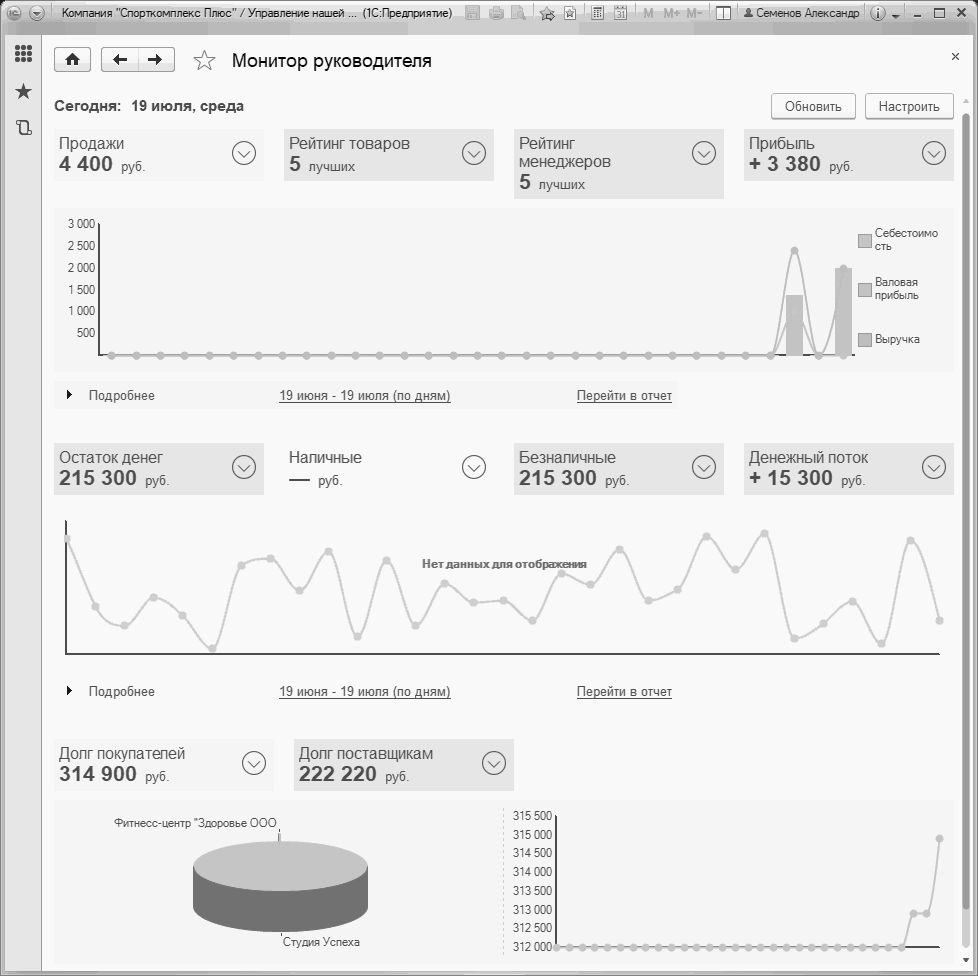This screenshot has height=976, width=978.
Task: Open the Favorites star in sidebar
Action: pyautogui.click(x=23, y=92)
